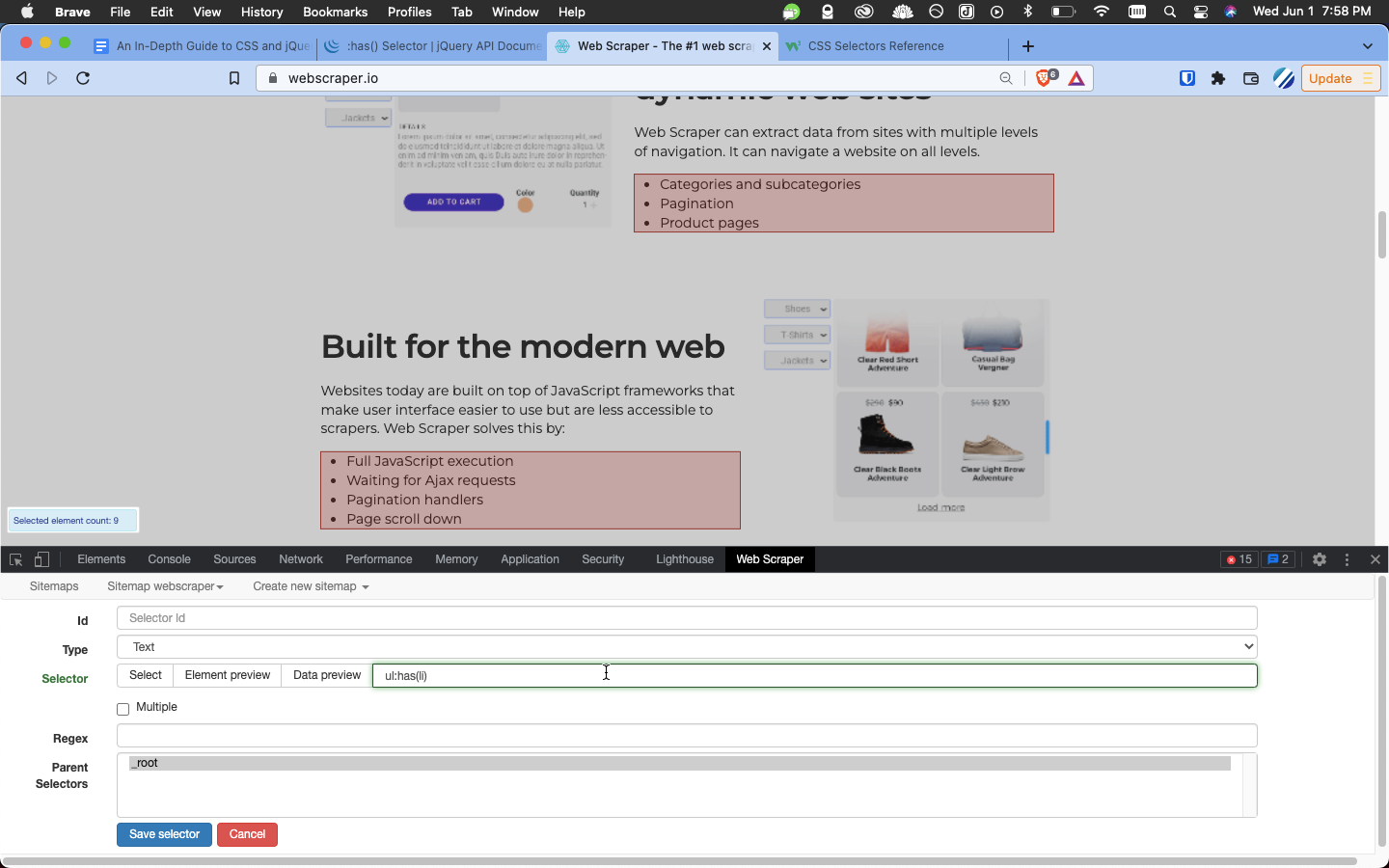Toggle the device toolbar icon in DevTools
This screenshot has width=1389, height=868.
click(x=41, y=559)
